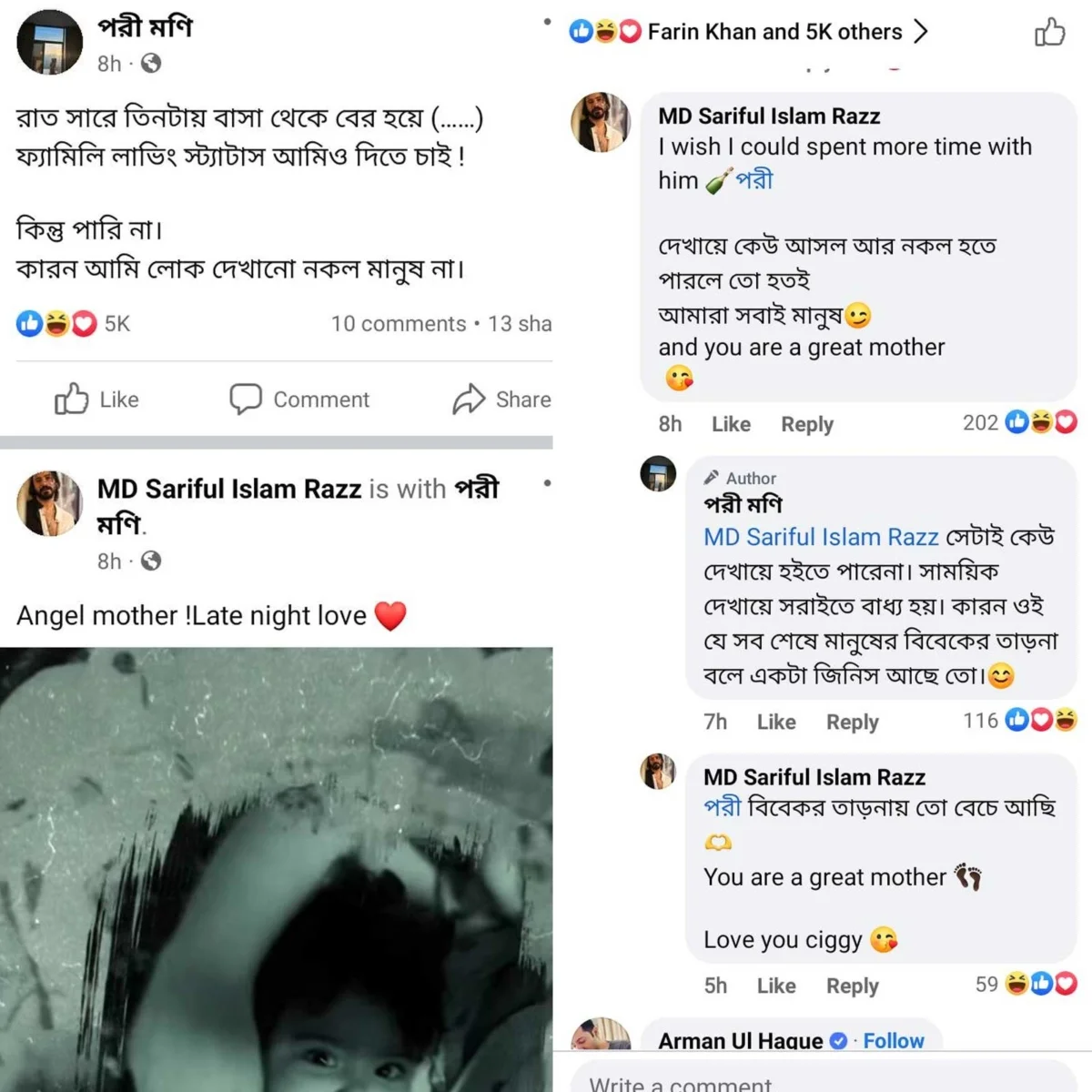Expand the Farin Khan reactions list chevron
Image resolution: width=1092 pixels, height=1092 pixels.
921,32
